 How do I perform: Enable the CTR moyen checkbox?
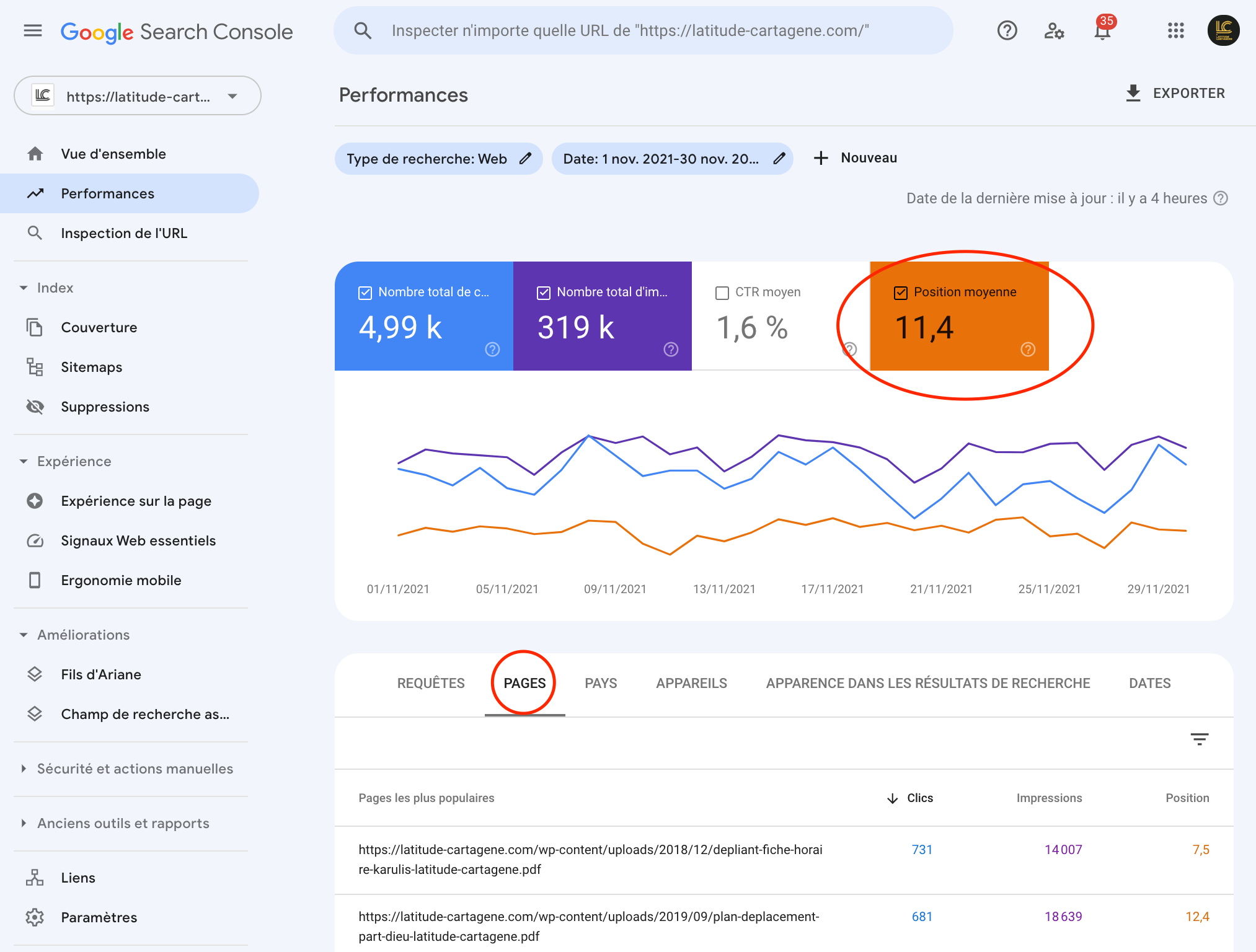pyautogui.click(x=722, y=293)
